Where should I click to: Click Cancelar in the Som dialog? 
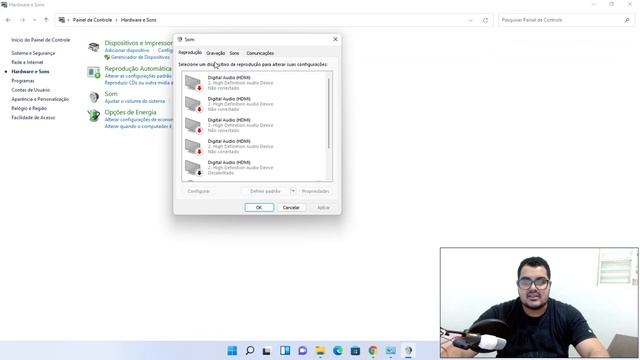point(291,207)
